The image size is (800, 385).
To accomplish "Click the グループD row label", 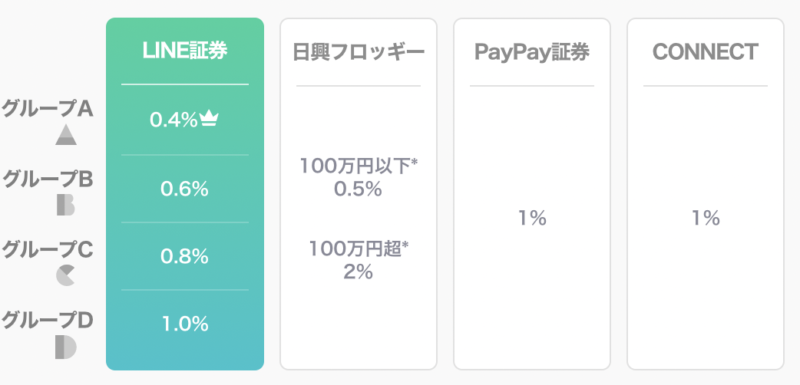I will [47, 320].
